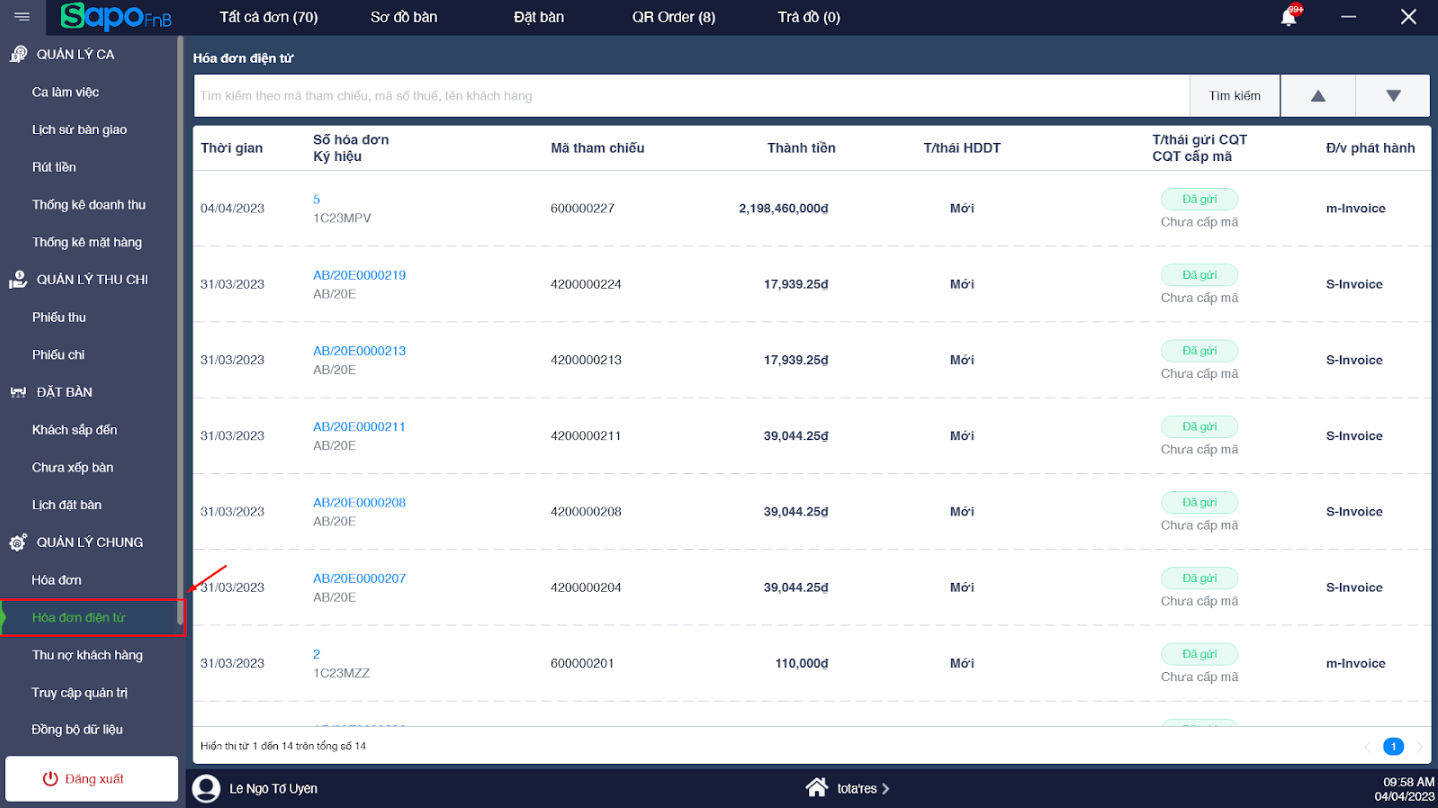The image size is (1438, 808).
Task: Click Đã gửi badge for reference 600000201
Action: [x=1199, y=654]
